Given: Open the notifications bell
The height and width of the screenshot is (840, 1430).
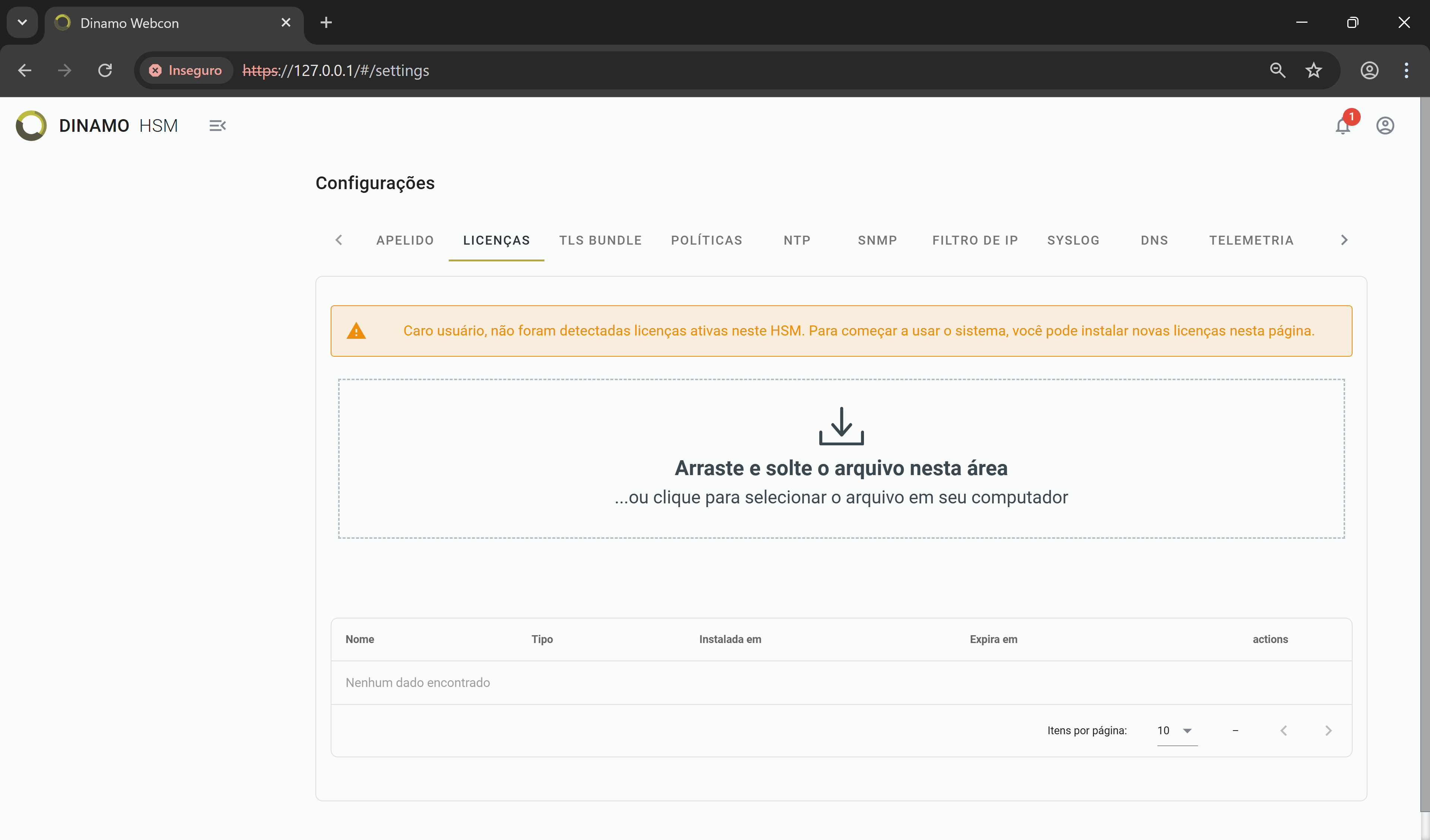Looking at the screenshot, I should coord(1342,126).
